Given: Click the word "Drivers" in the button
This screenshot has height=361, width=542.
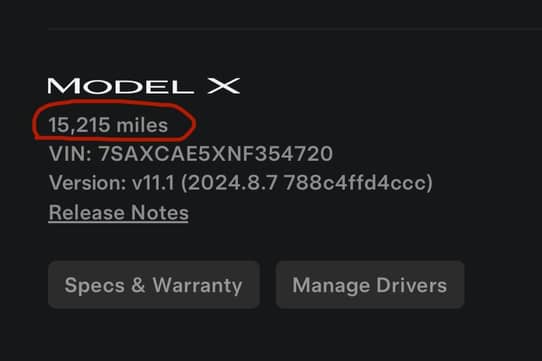Looking at the screenshot, I should click(412, 285).
